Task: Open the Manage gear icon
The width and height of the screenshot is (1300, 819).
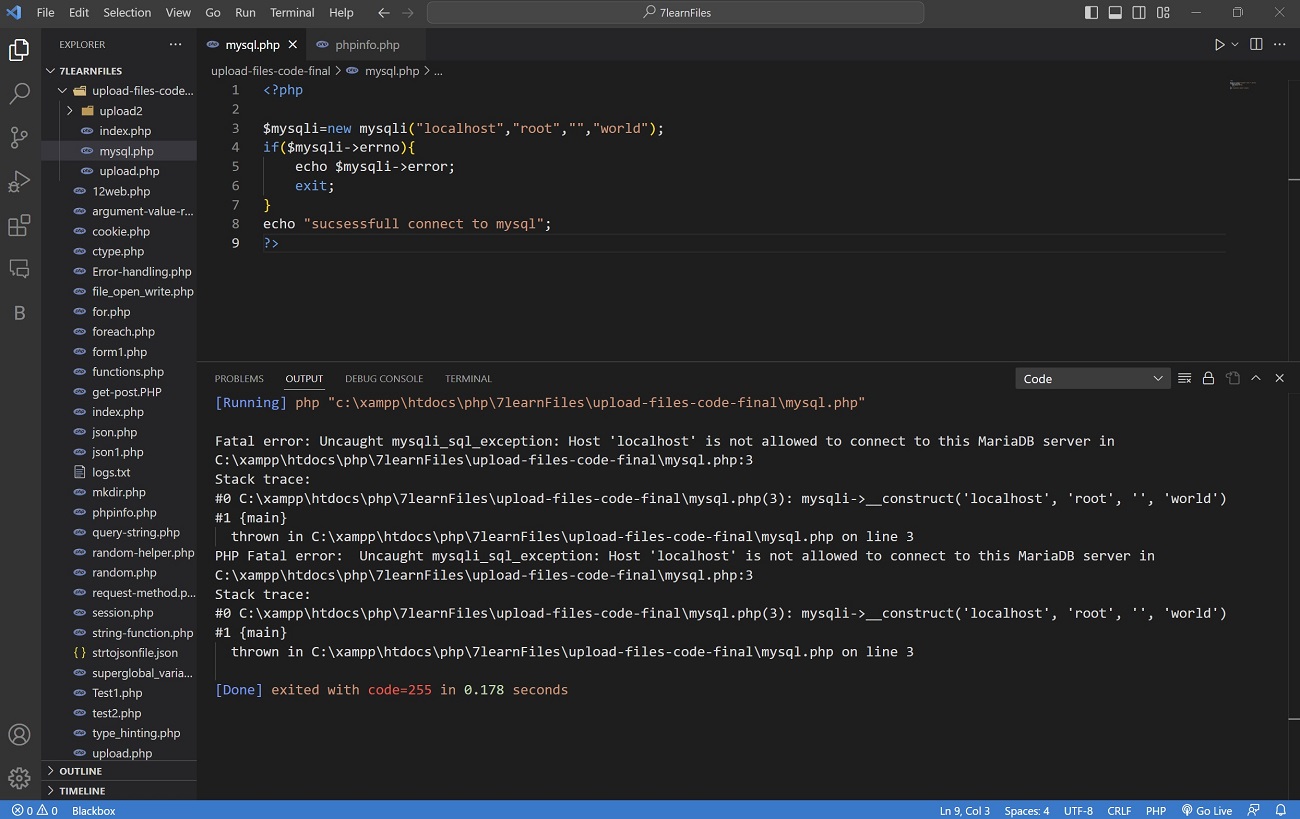Action: coord(19,778)
